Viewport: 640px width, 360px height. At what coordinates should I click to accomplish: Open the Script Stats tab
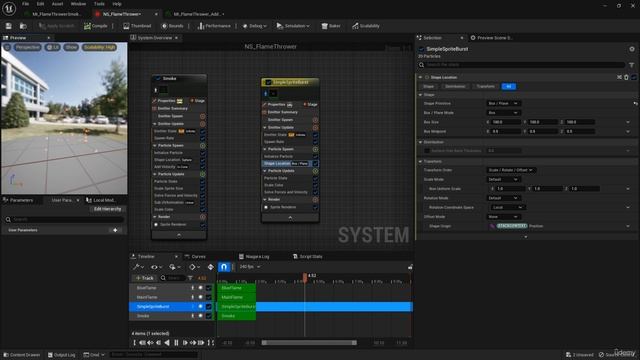308,256
